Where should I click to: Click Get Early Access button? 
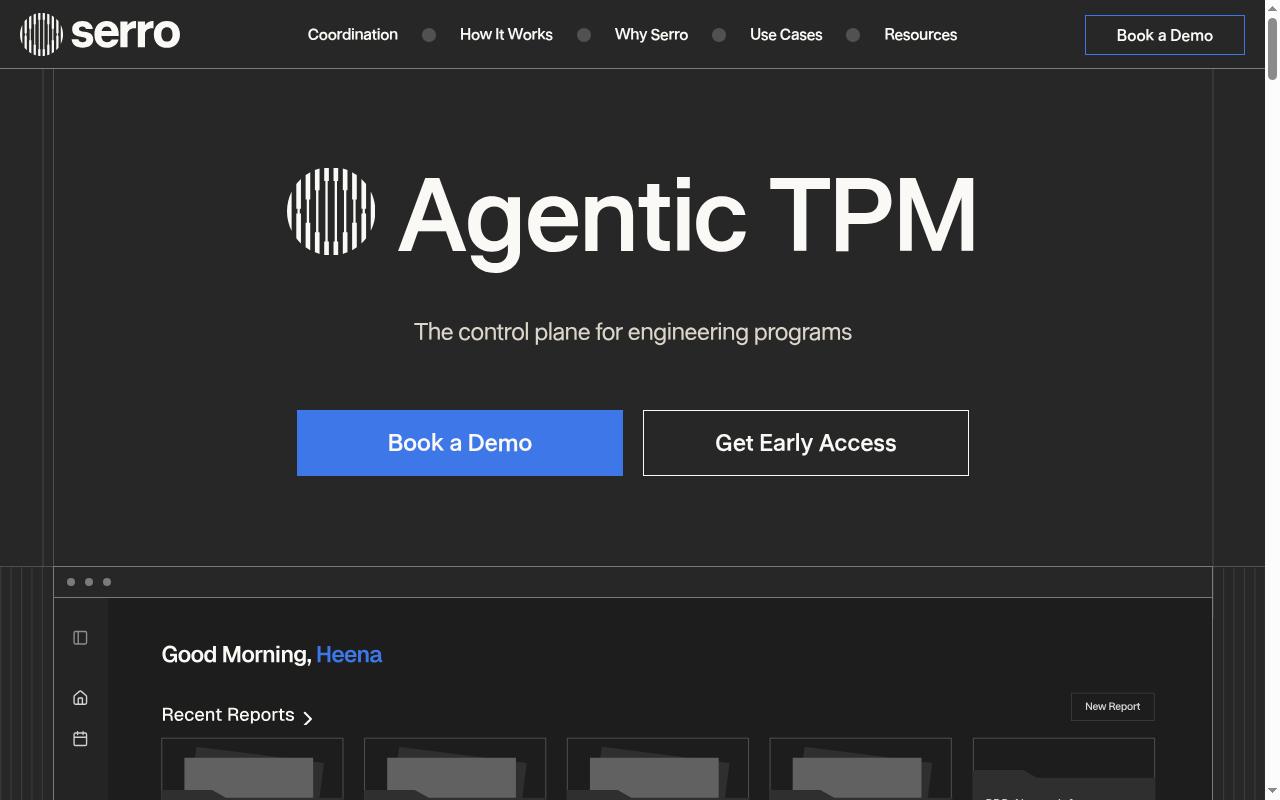pyautogui.click(x=806, y=443)
